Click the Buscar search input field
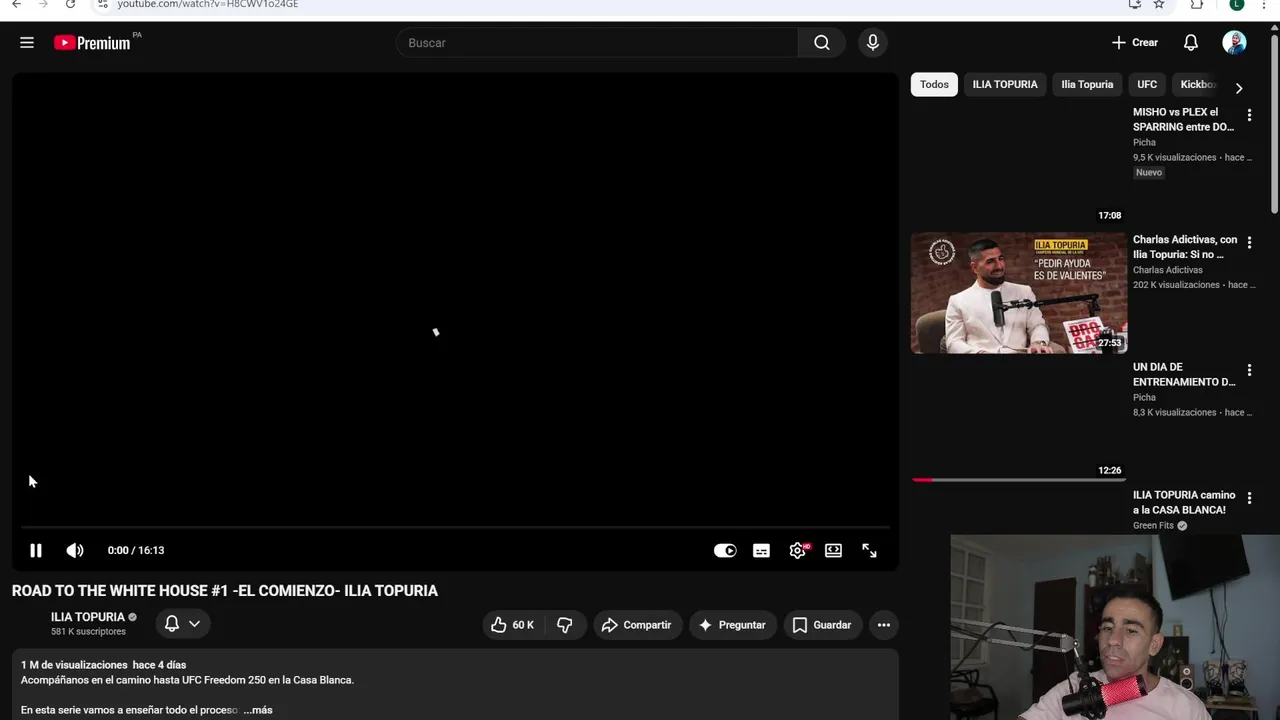The width and height of the screenshot is (1280, 720). pyautogui.click(x=598, y=43)
